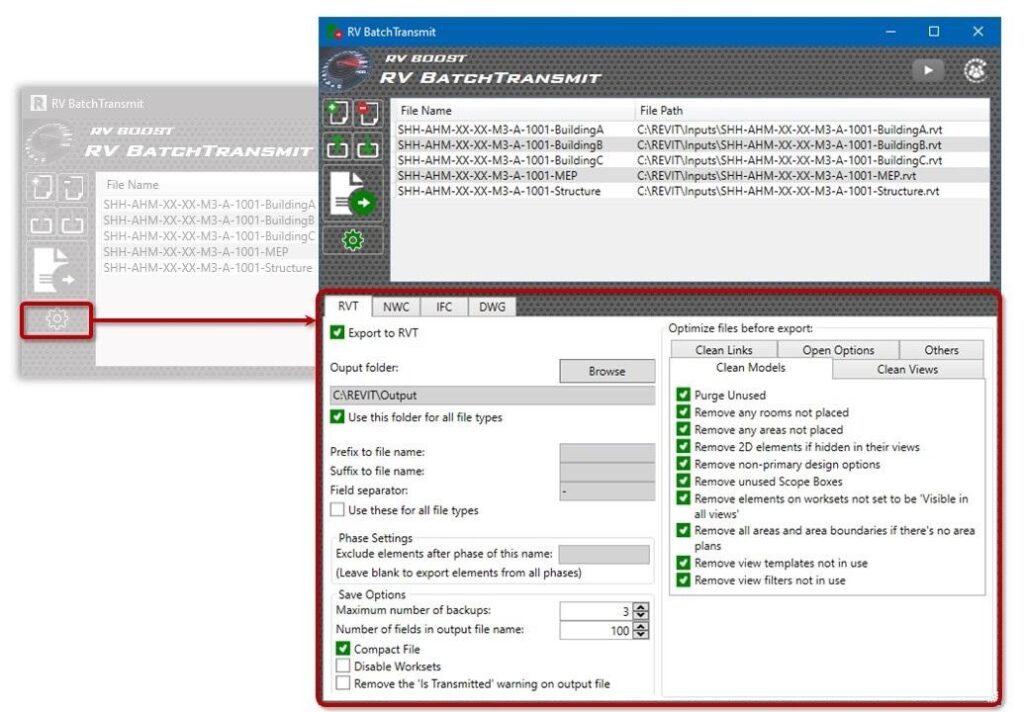Switch to the Clean Views tab

(907, 369)
